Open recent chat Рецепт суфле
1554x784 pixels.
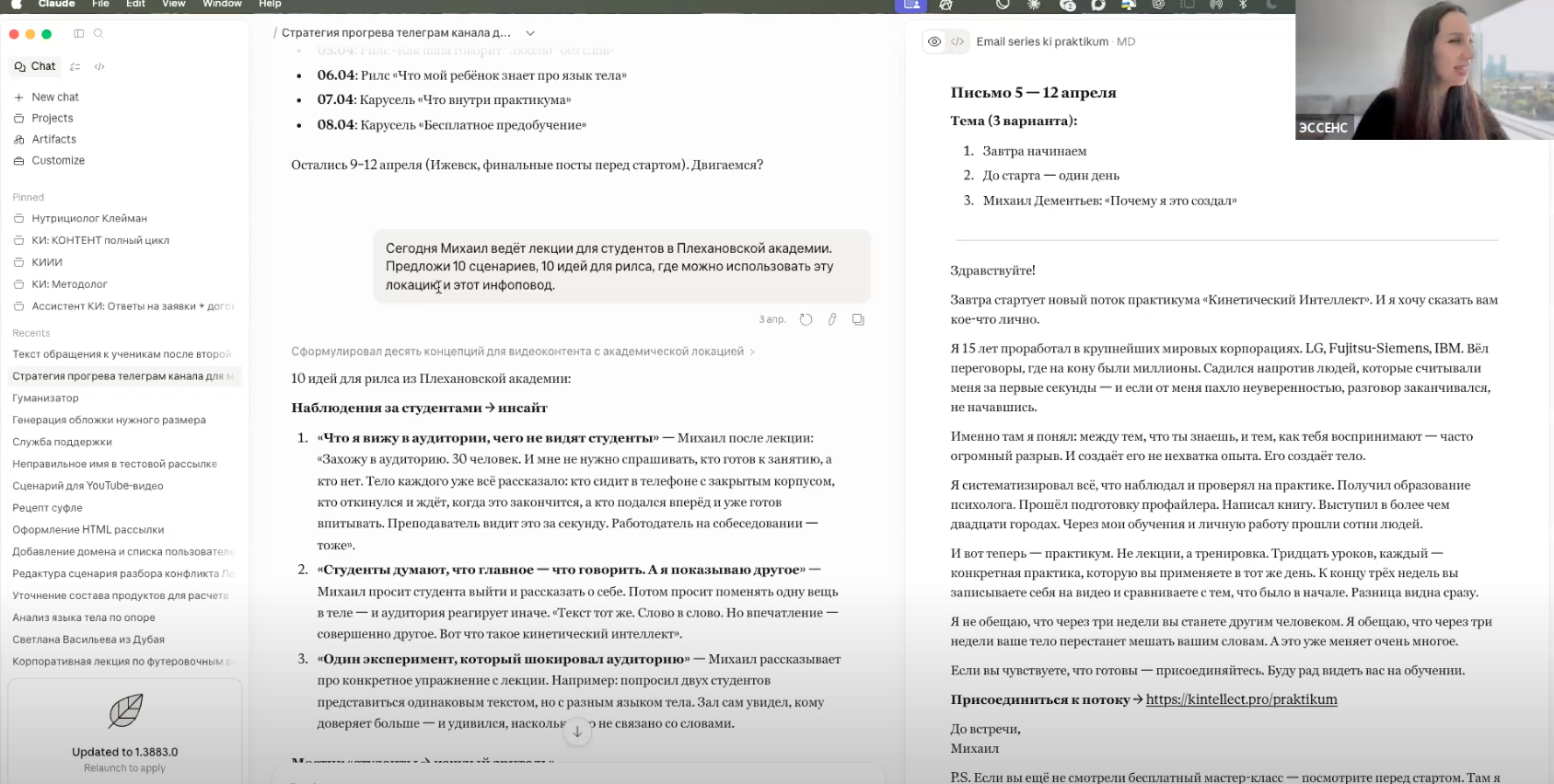(x=47, y=508)
